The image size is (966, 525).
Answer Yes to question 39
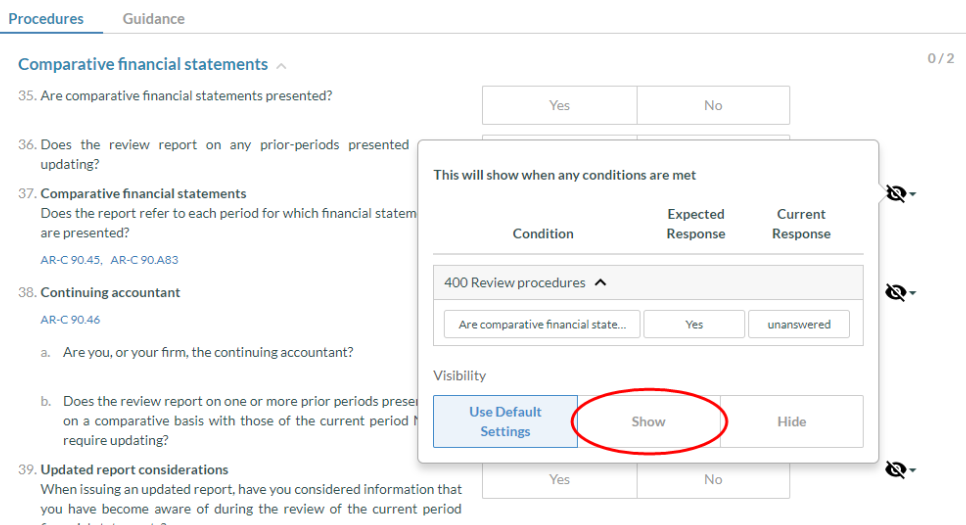[x=559, y=479]
